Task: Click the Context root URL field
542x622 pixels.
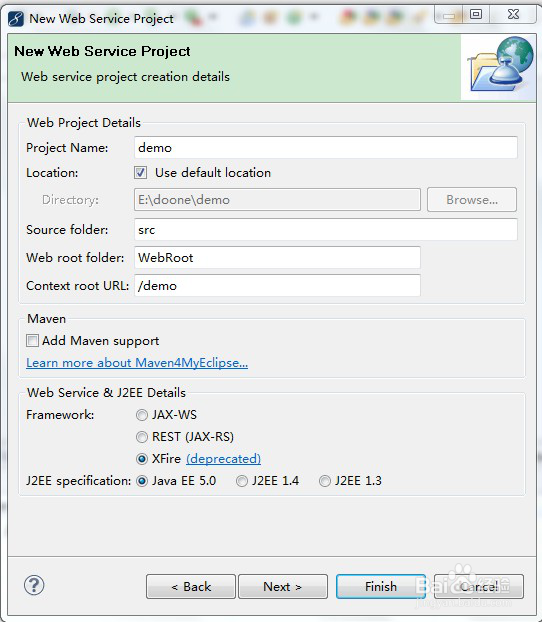Action: tap(277, 285)
